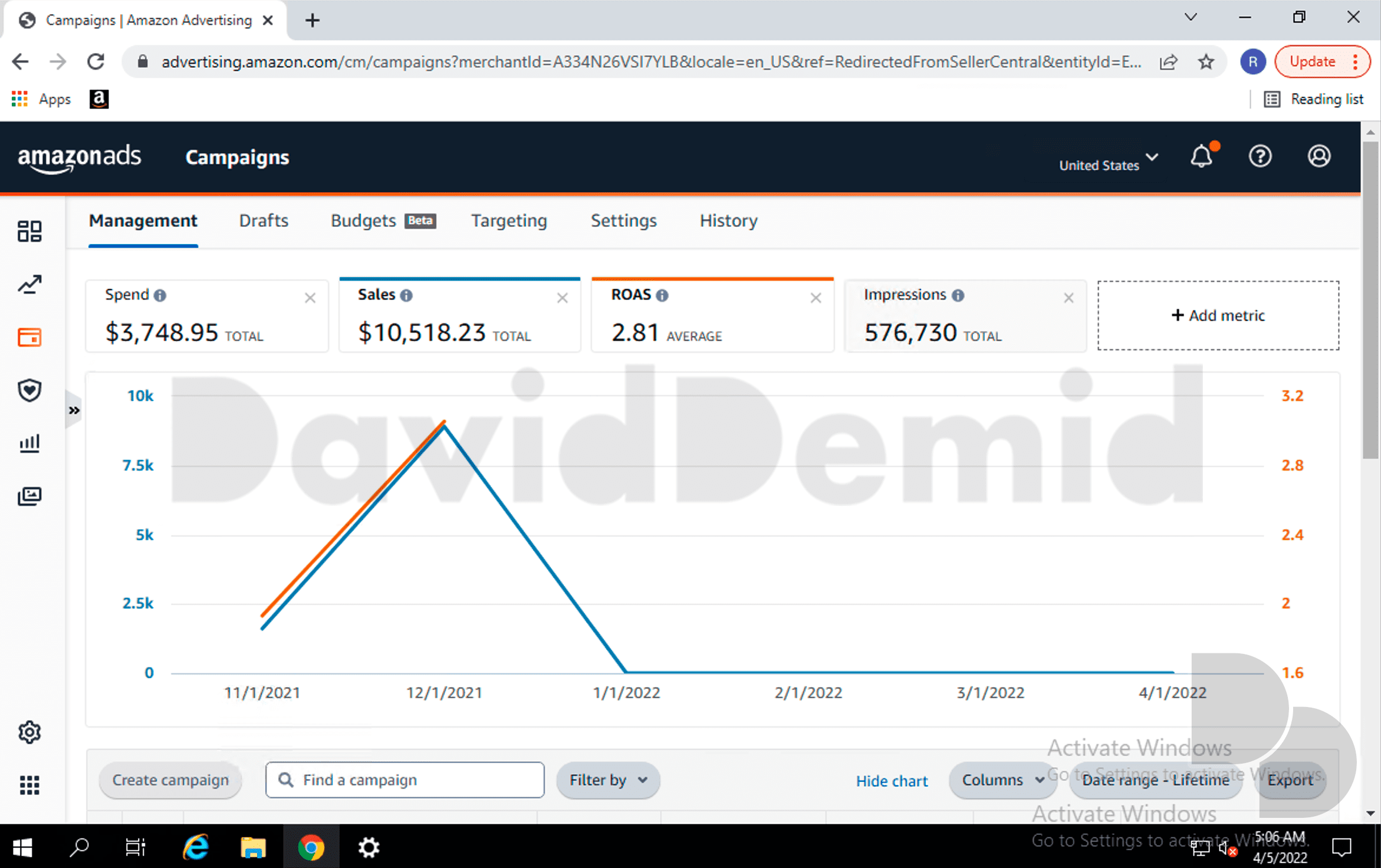Open the help question mark icon

[x=1260, y=156]
